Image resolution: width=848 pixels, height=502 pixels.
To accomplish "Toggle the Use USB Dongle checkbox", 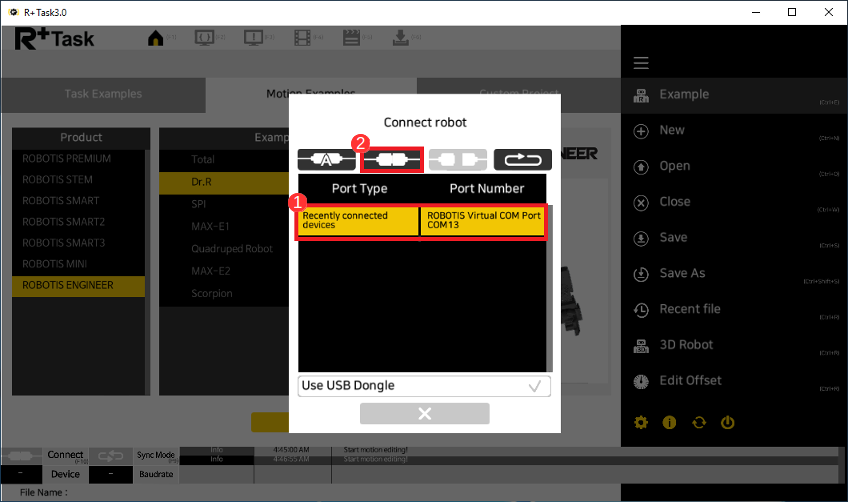I will [x=535, y=386].
